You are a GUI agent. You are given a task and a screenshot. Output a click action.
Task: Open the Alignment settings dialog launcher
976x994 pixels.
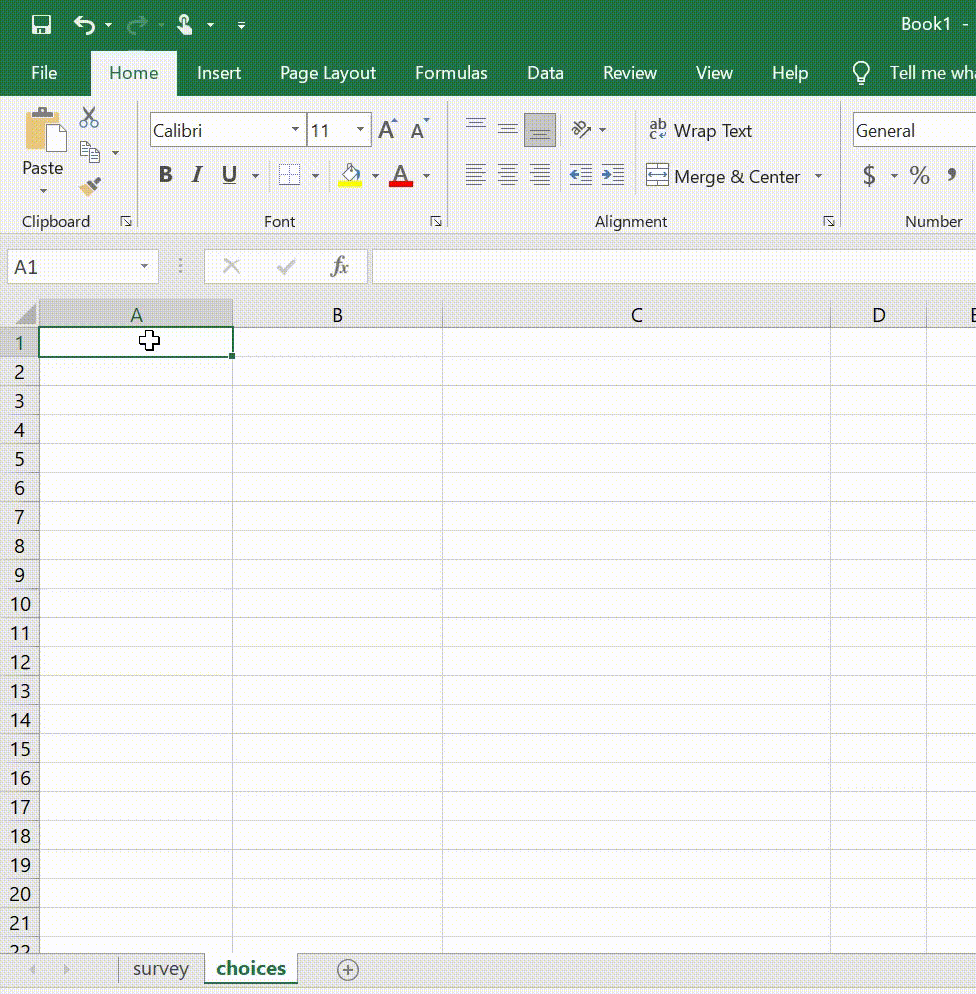(x=828, y=221)
